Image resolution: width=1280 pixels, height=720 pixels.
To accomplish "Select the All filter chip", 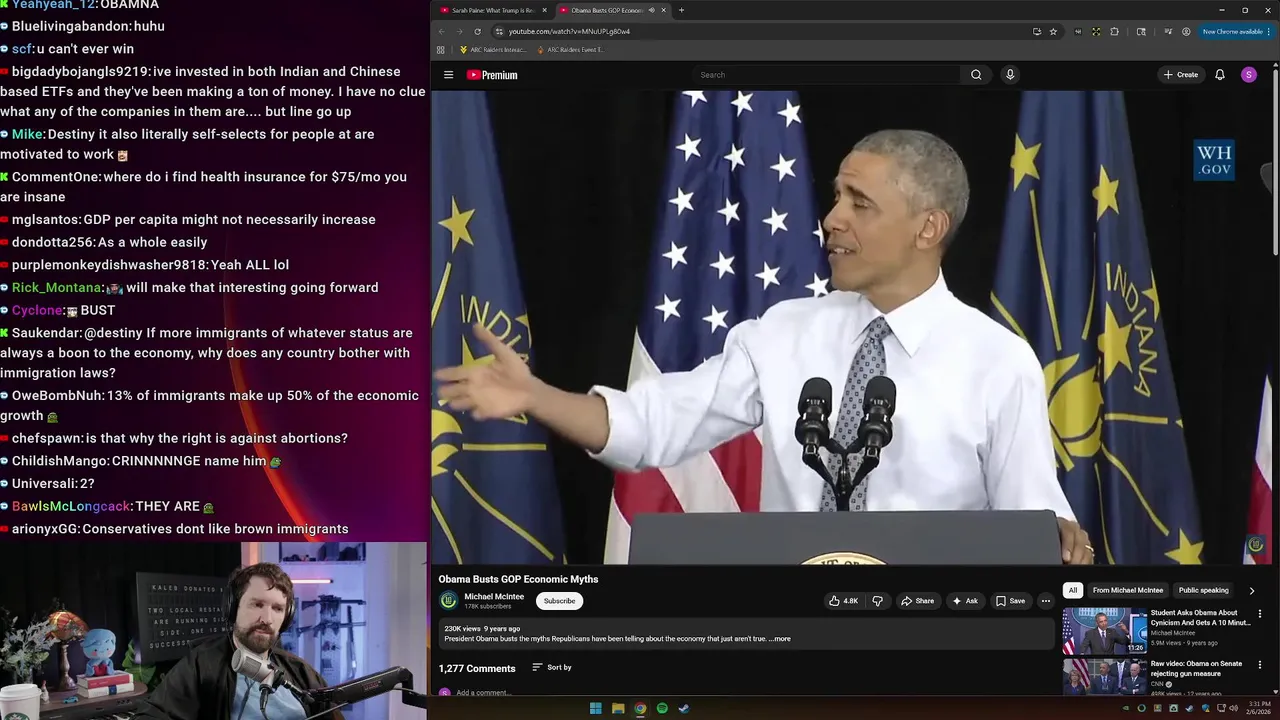I will tap(1073, 590).
